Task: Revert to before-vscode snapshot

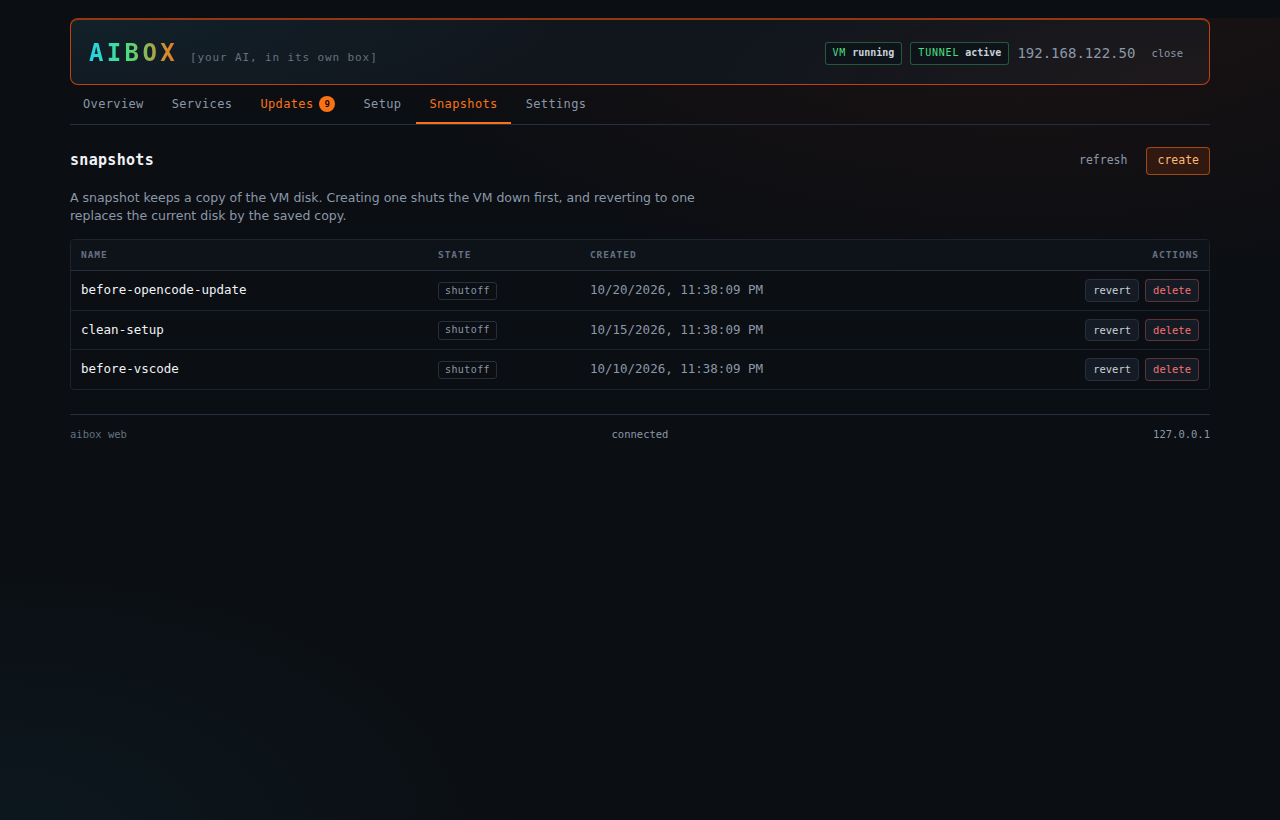Action: pos(1112,369)
